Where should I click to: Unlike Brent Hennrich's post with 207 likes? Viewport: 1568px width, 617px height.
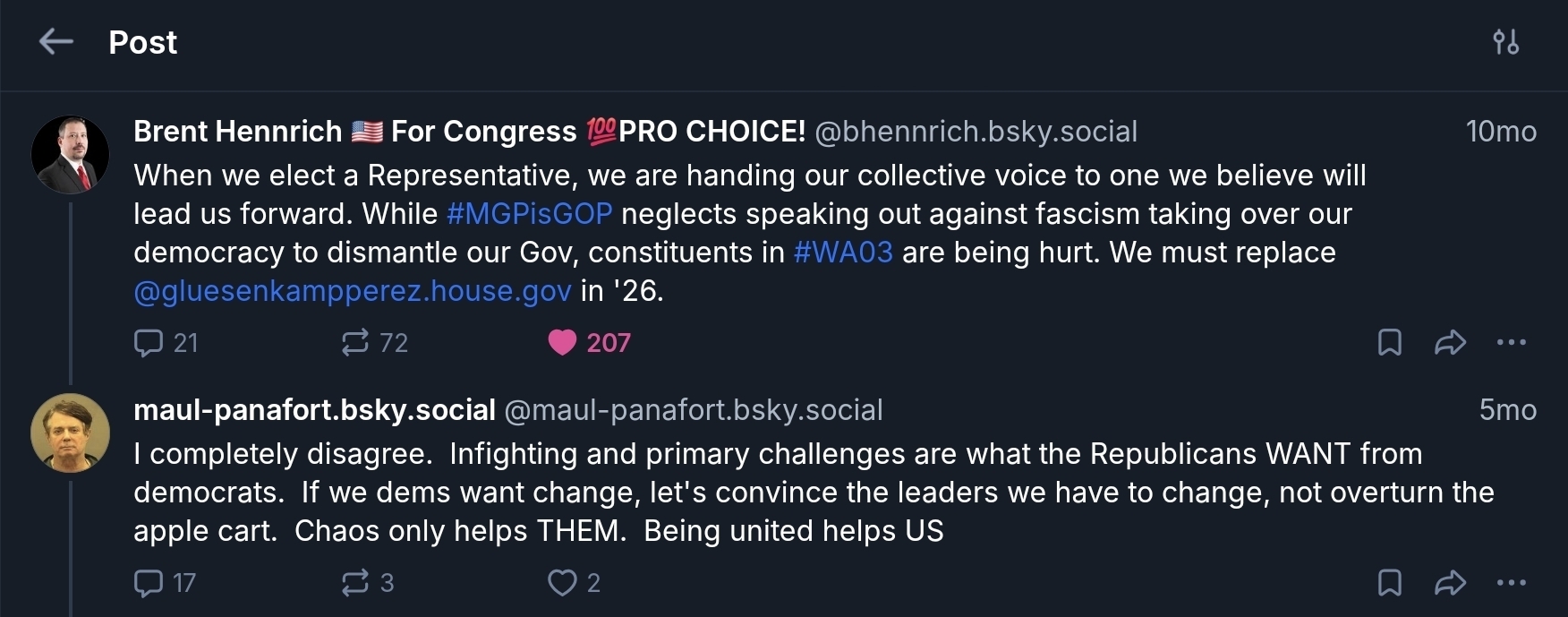(x=563, y=343)
